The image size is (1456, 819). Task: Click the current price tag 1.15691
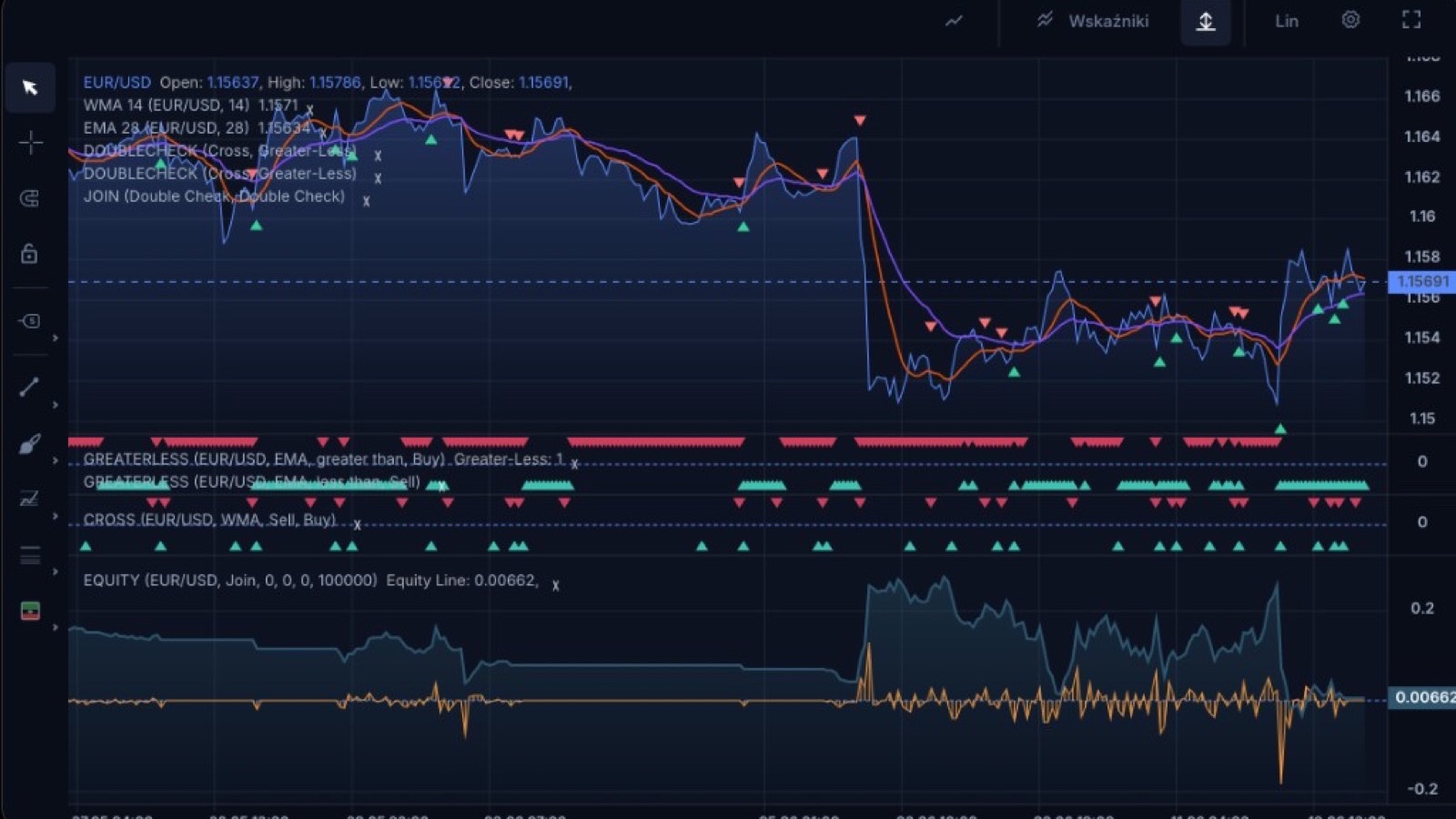(x=1421, y=281)
